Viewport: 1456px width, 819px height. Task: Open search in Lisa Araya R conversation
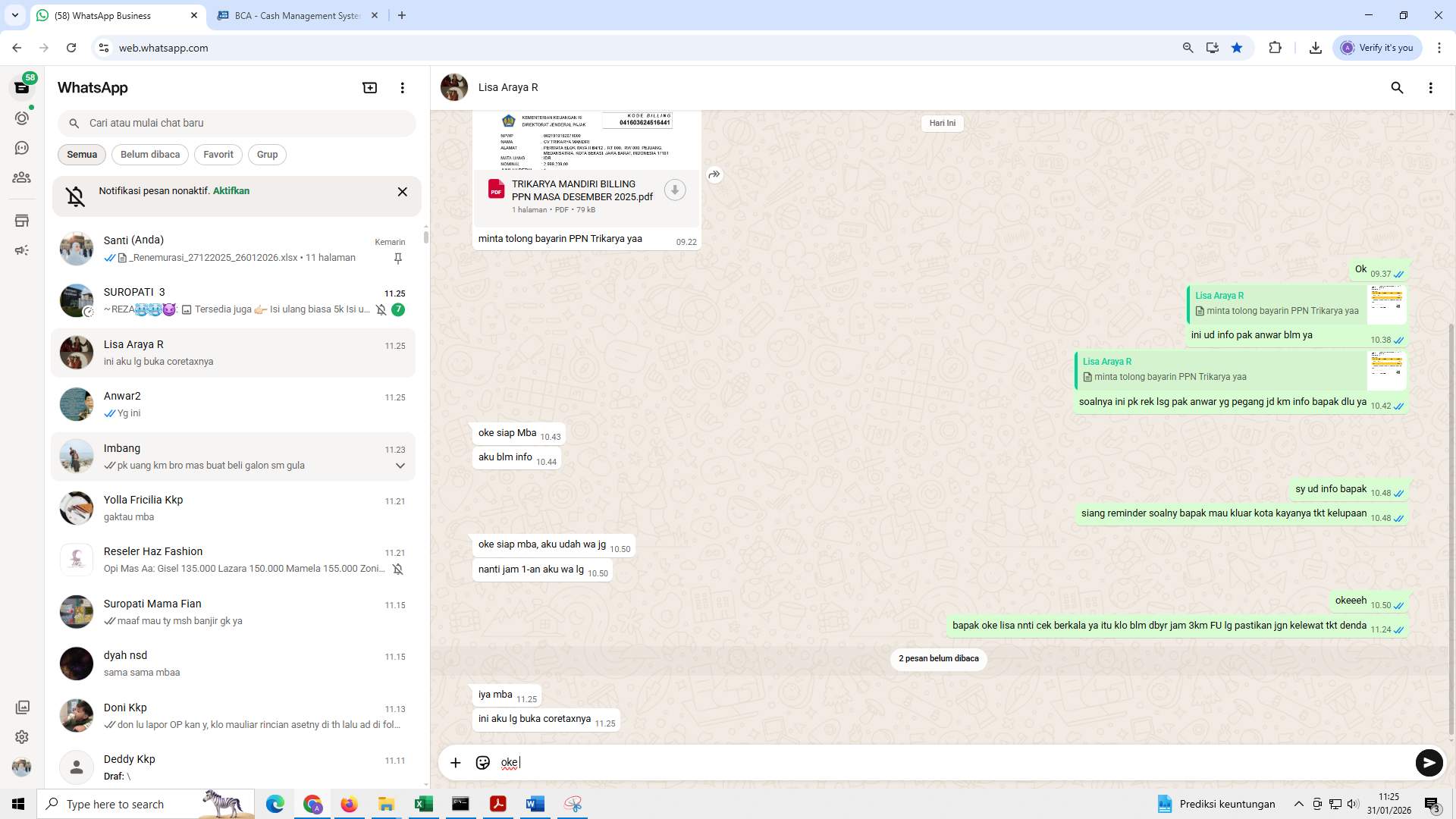(x=1397, y=88)
